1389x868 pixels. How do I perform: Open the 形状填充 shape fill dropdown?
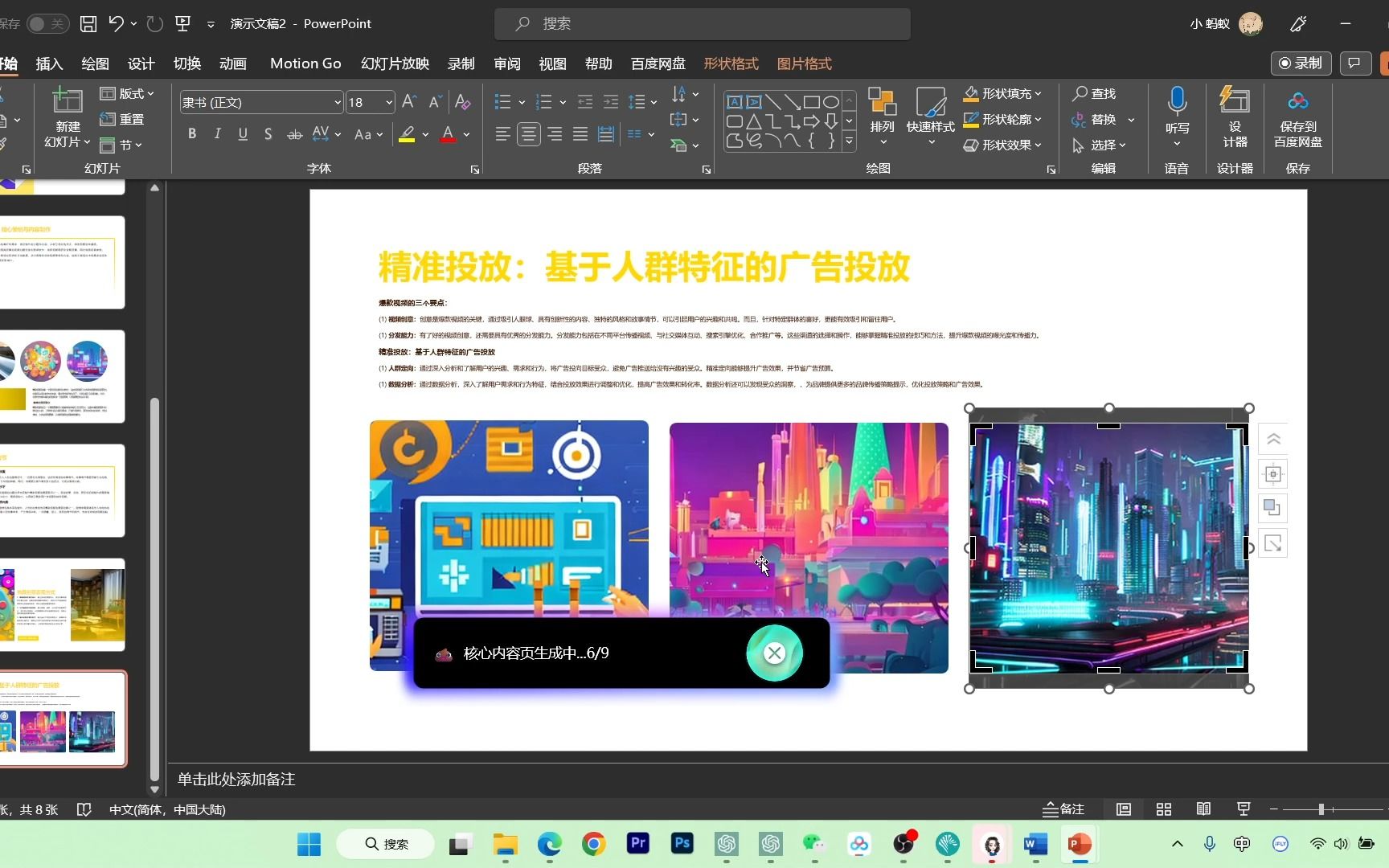[x=1002, y=94]
